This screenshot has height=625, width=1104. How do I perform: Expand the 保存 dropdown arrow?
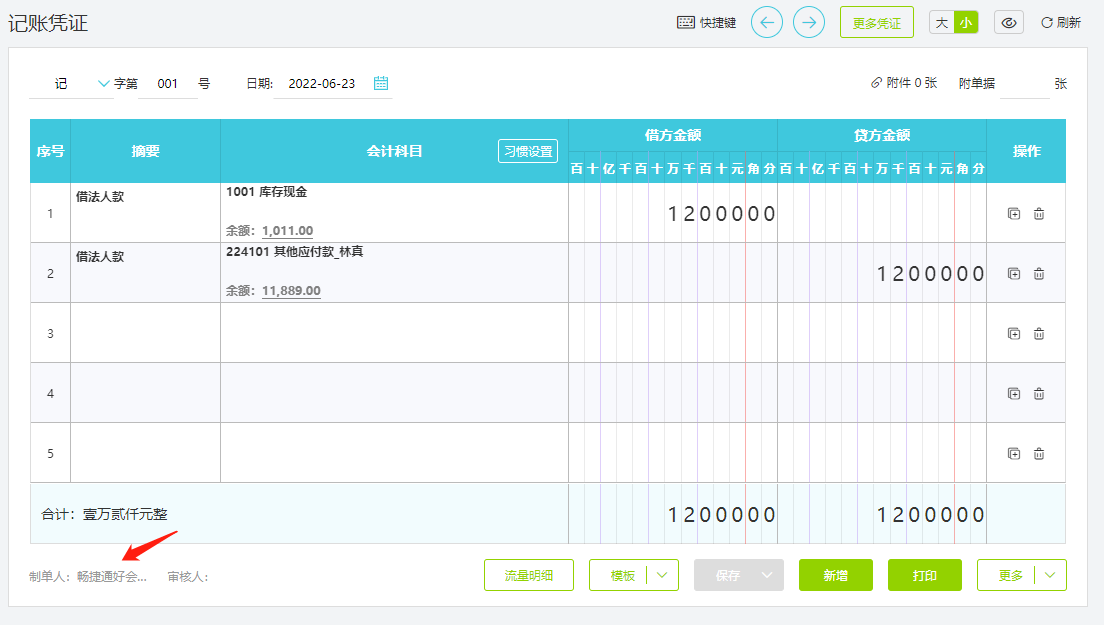(767, 575)
